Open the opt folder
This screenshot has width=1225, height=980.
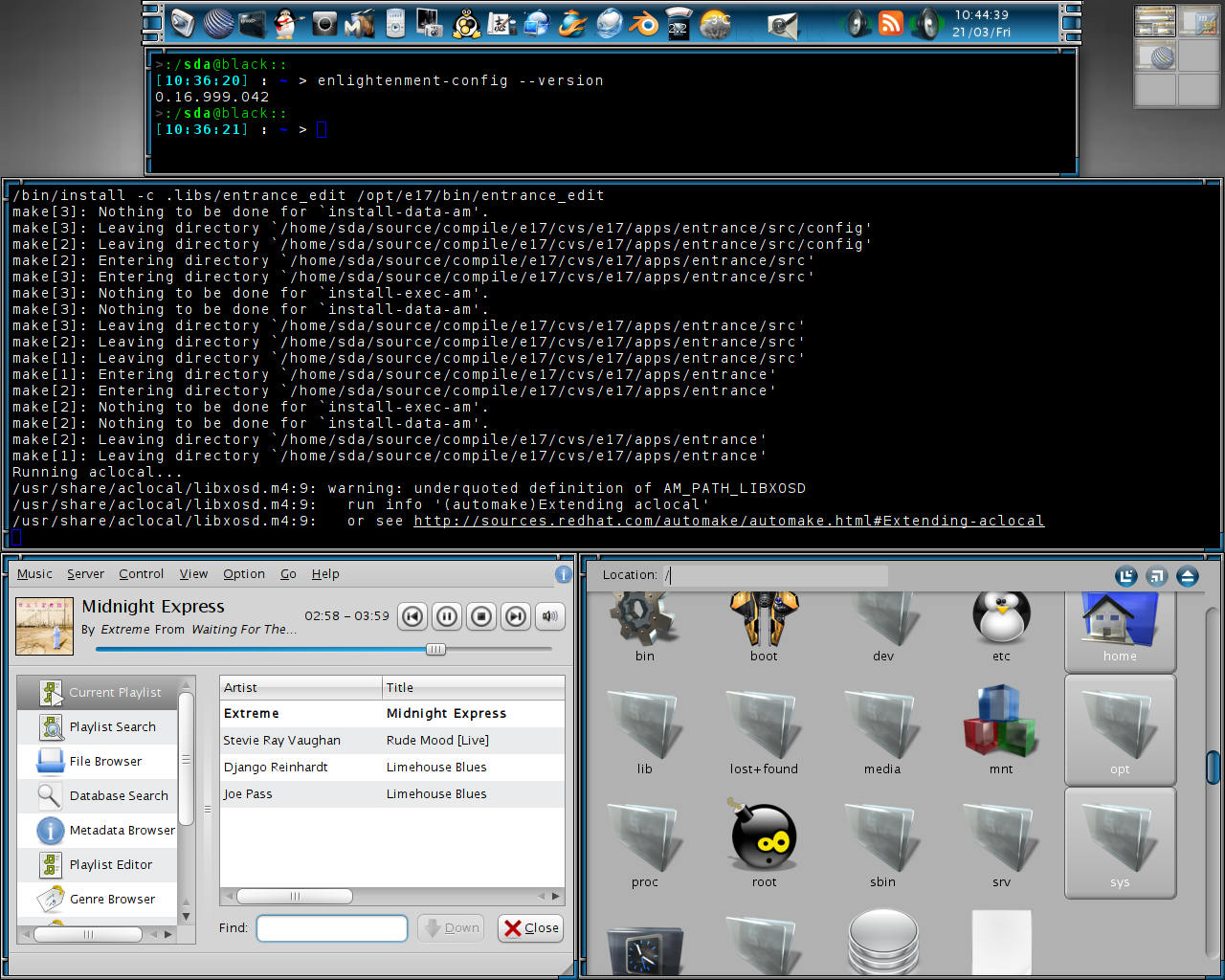(x=1120, y=729)
